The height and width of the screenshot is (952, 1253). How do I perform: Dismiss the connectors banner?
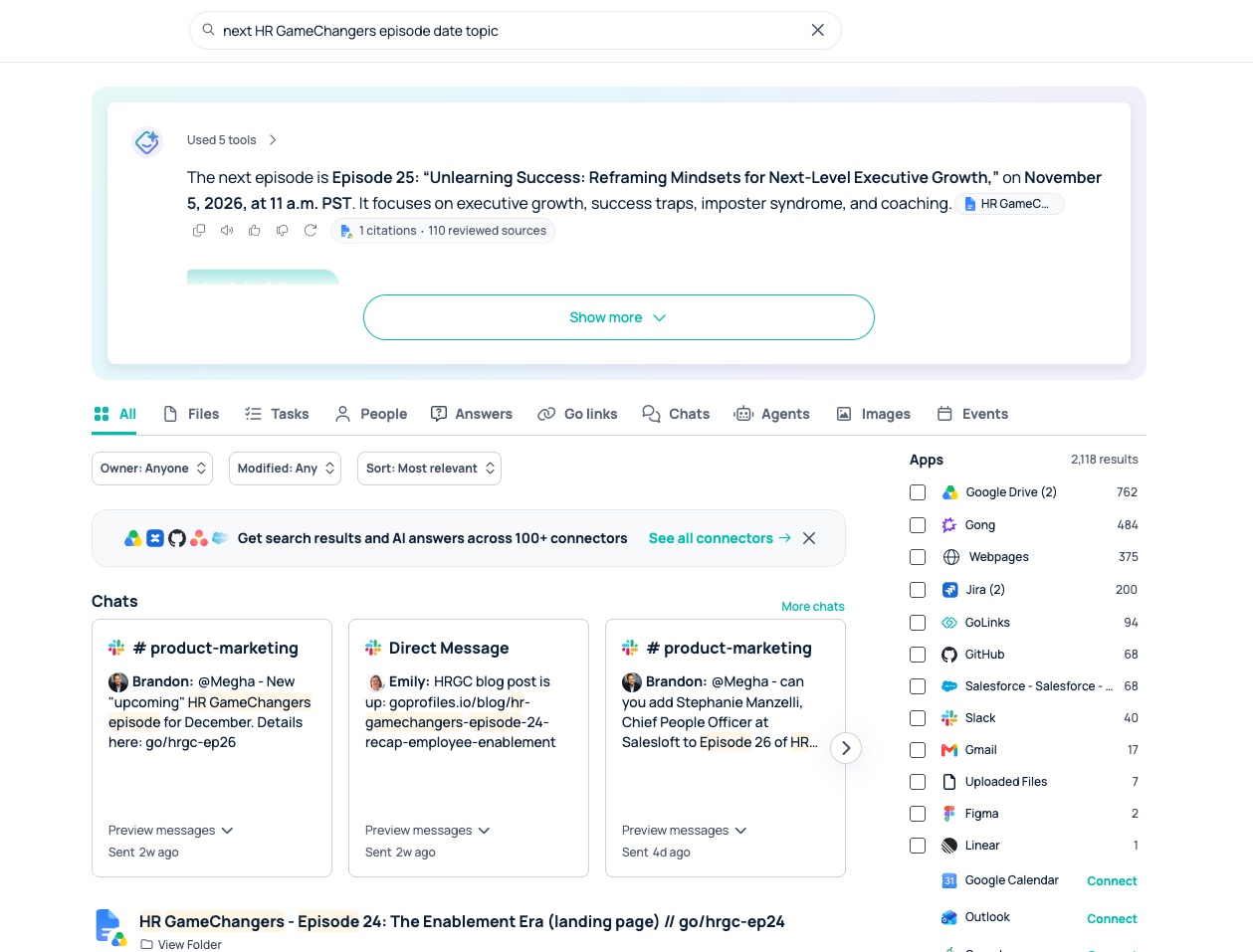(809, 538)
